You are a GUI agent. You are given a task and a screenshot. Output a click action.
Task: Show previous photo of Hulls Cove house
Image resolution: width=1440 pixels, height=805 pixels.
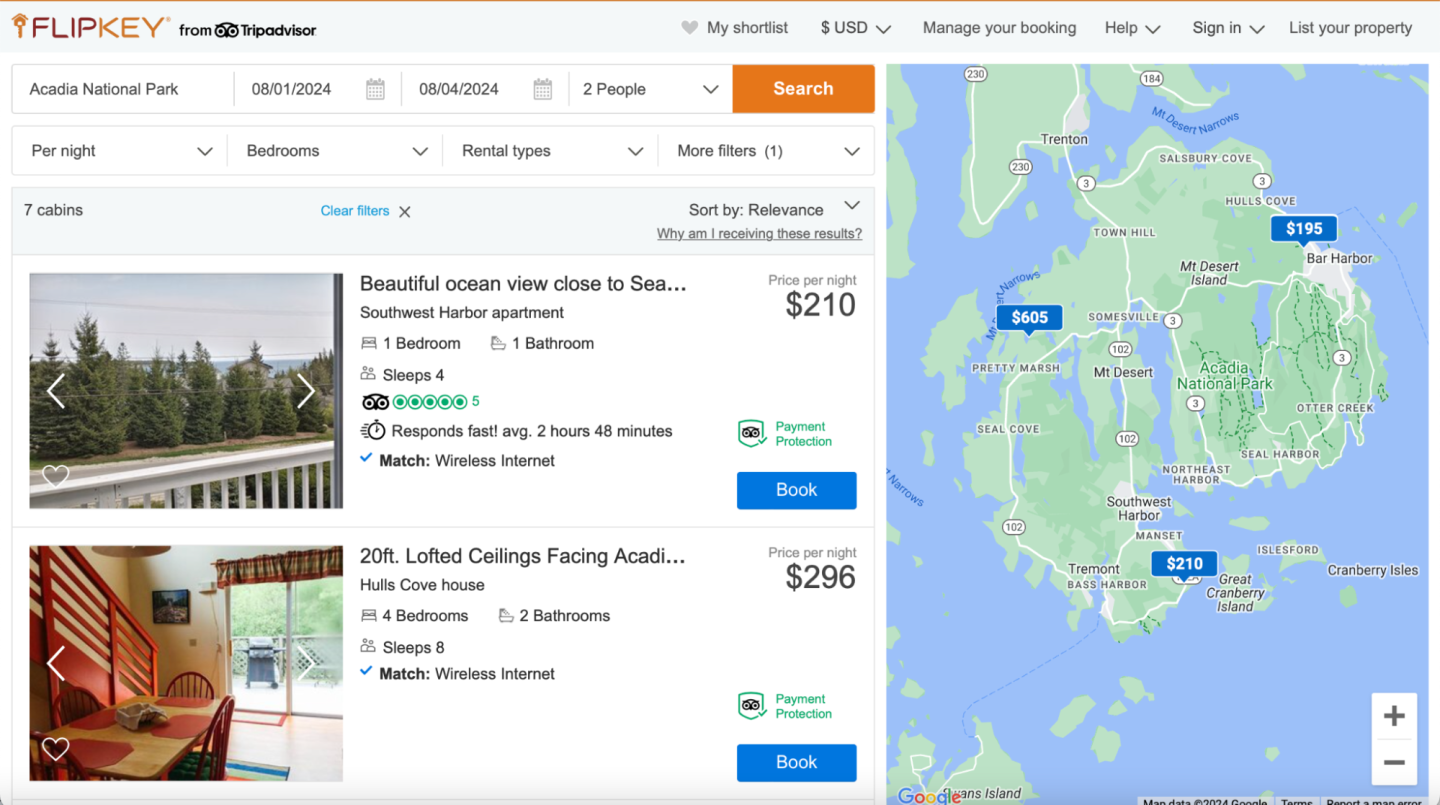click(56, 663)
